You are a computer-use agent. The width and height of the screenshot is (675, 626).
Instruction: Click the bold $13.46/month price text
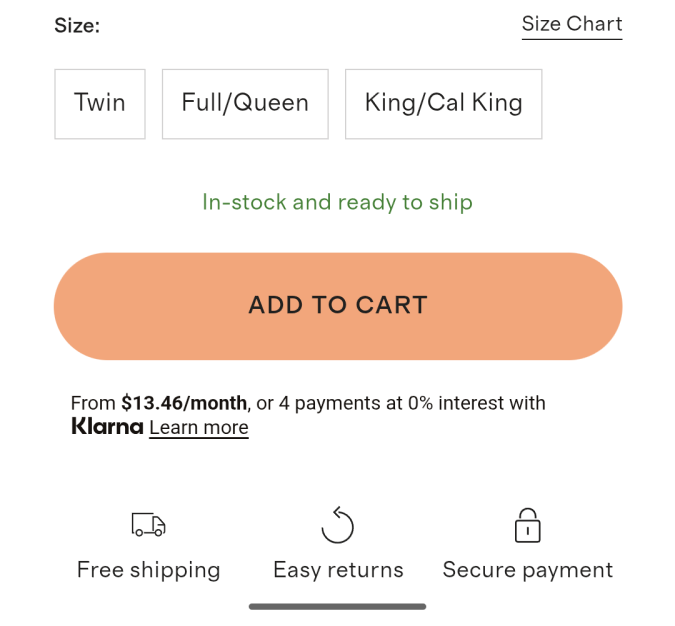(x=184, y=403)
